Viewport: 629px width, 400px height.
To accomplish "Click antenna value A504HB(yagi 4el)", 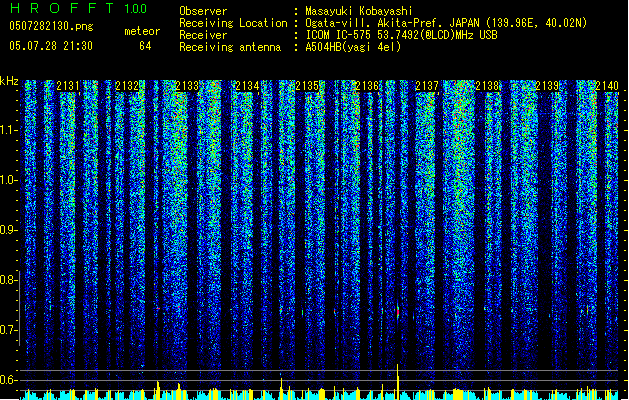I will click(353, 47).
